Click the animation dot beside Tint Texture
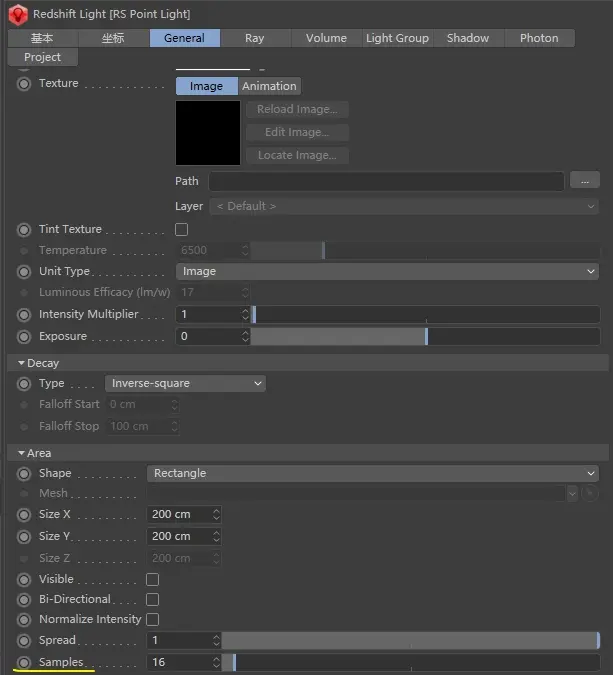Viewport: 613px width, 675px height. 24,230
